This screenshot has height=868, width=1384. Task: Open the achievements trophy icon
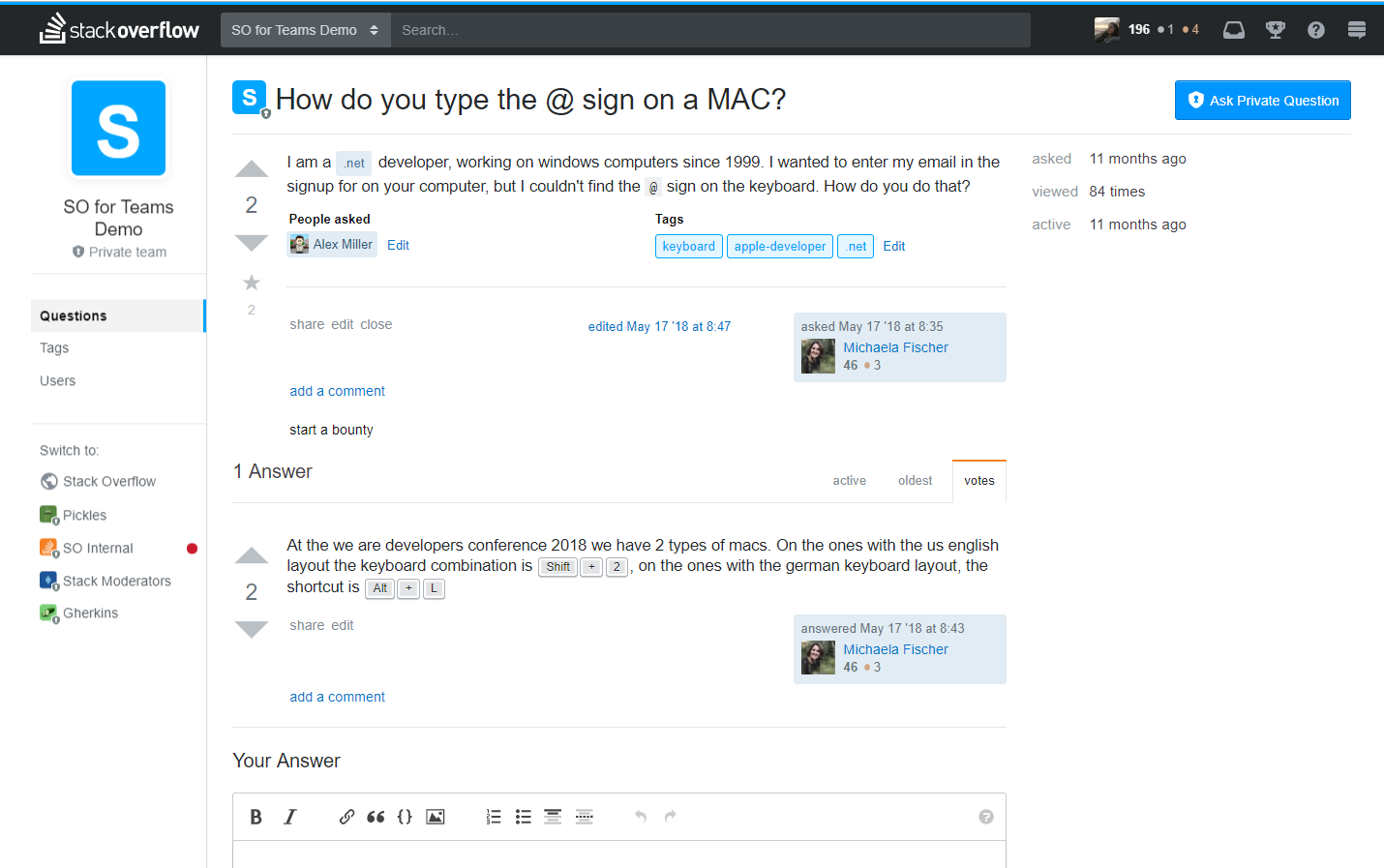point(1276,30)
